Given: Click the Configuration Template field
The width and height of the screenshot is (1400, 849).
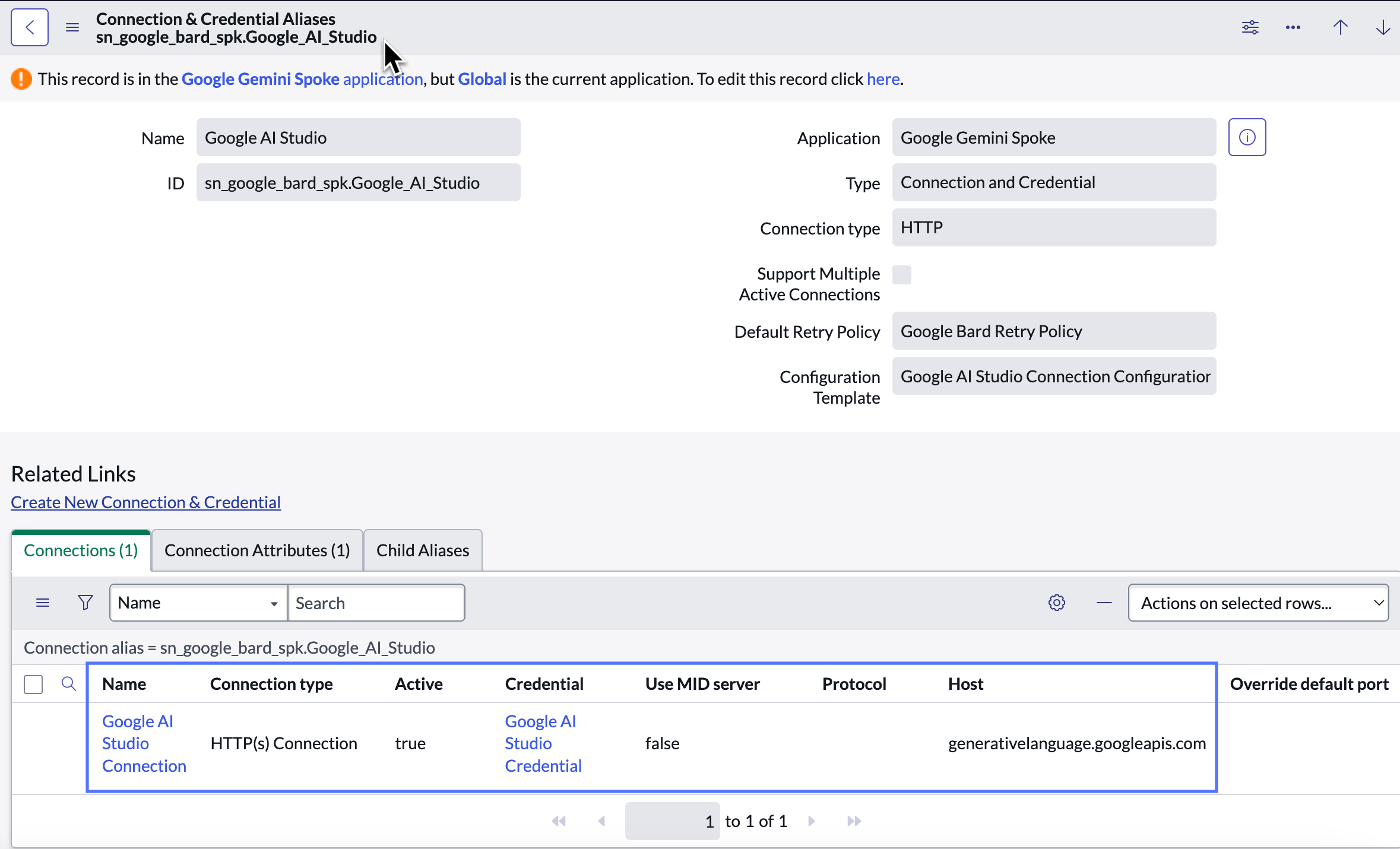Looking at the screenshot, I should click(1054, 376).
